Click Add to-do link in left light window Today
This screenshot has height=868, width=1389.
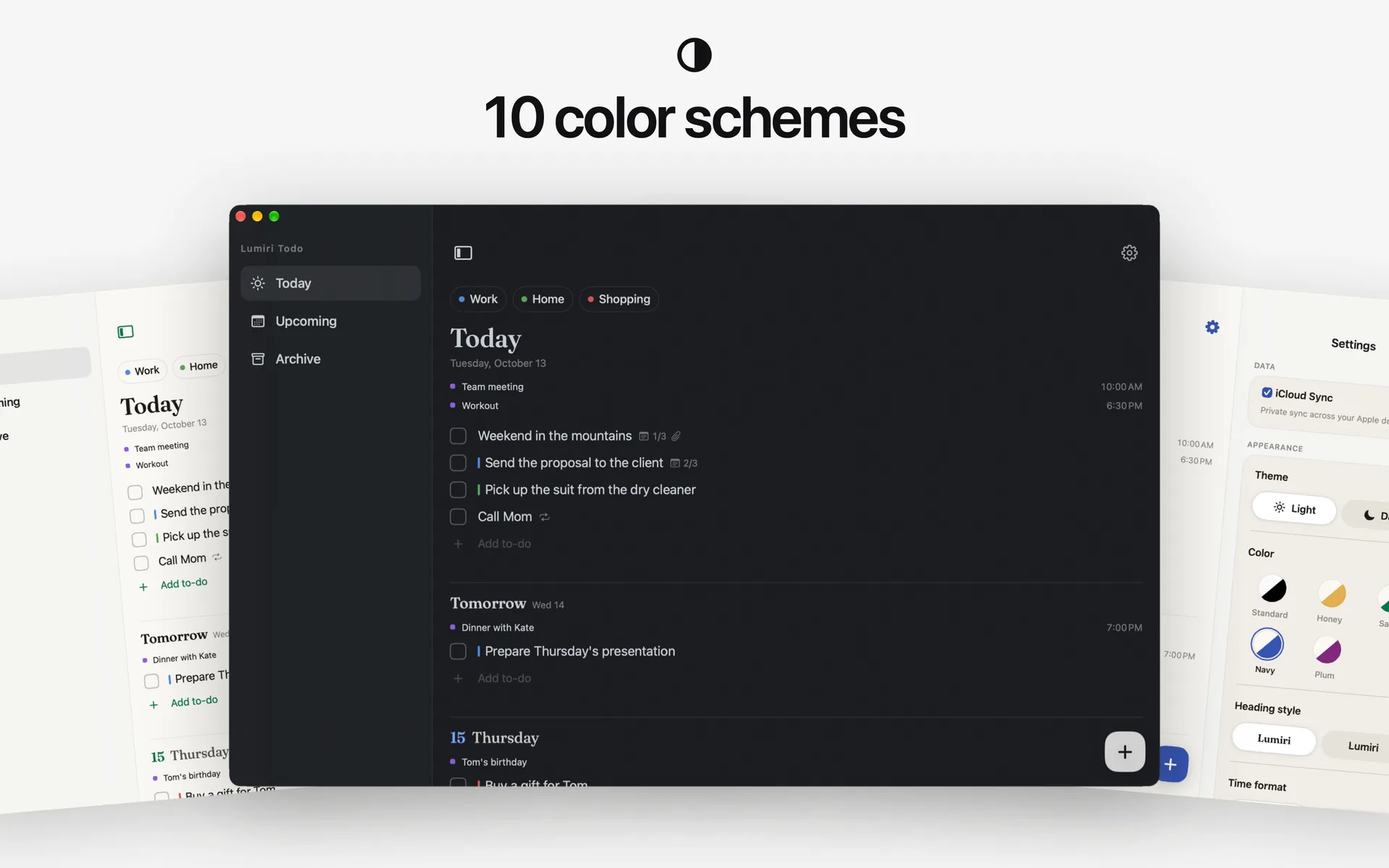[184, 584]
